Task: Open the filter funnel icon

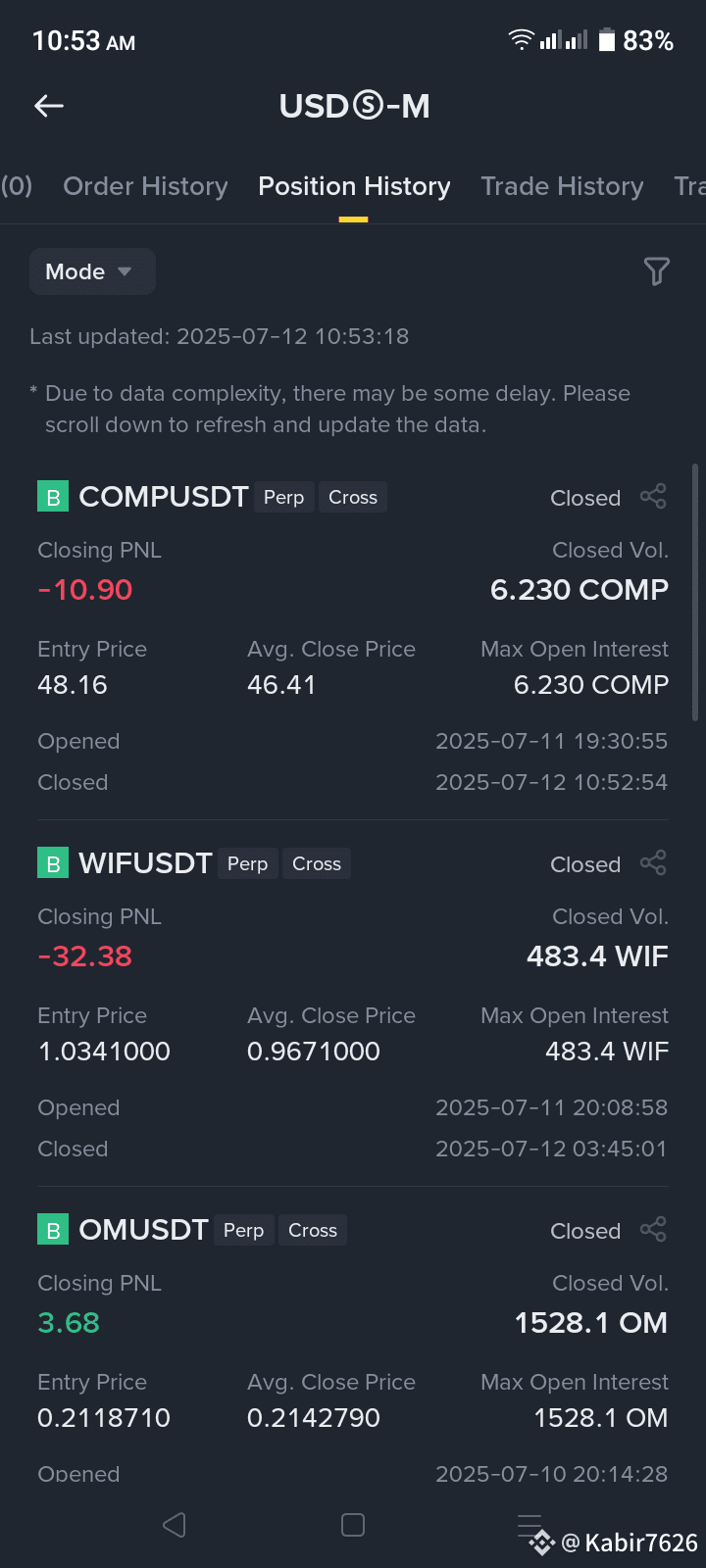Action: click(x=656, y=271)
